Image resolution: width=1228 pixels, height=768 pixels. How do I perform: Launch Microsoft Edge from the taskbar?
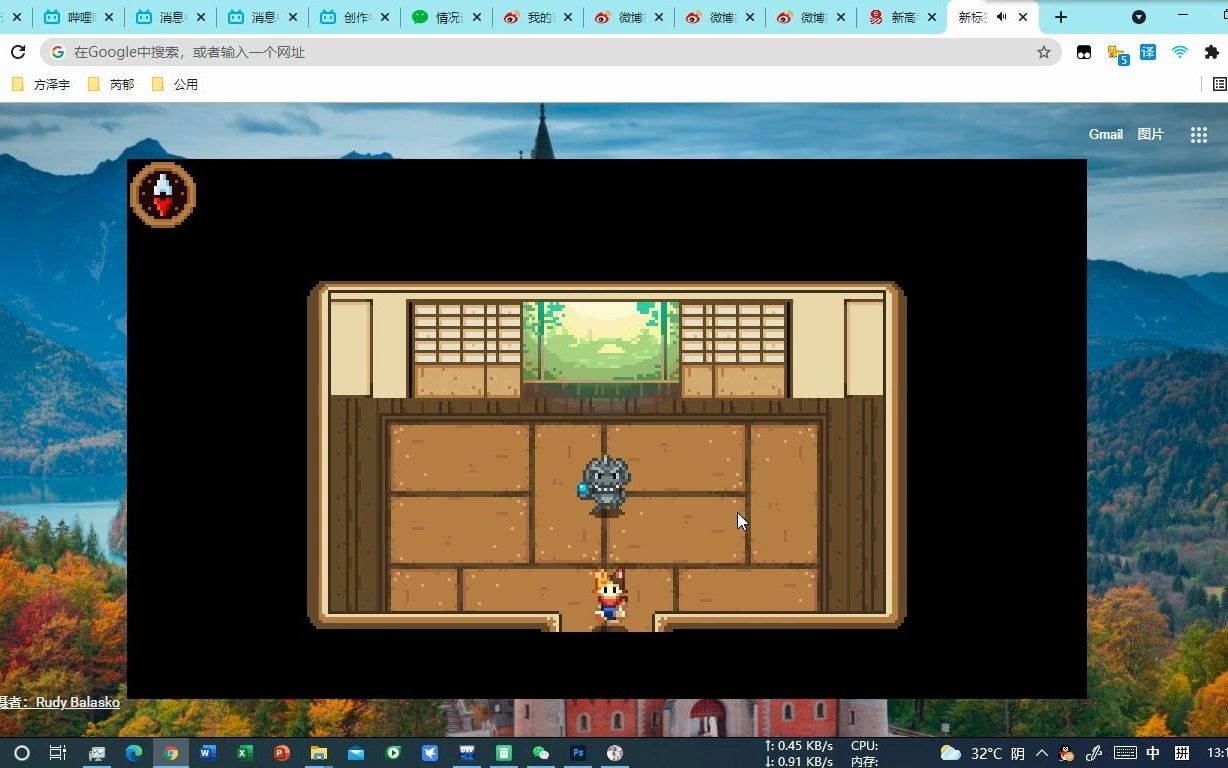click(134, 753)
